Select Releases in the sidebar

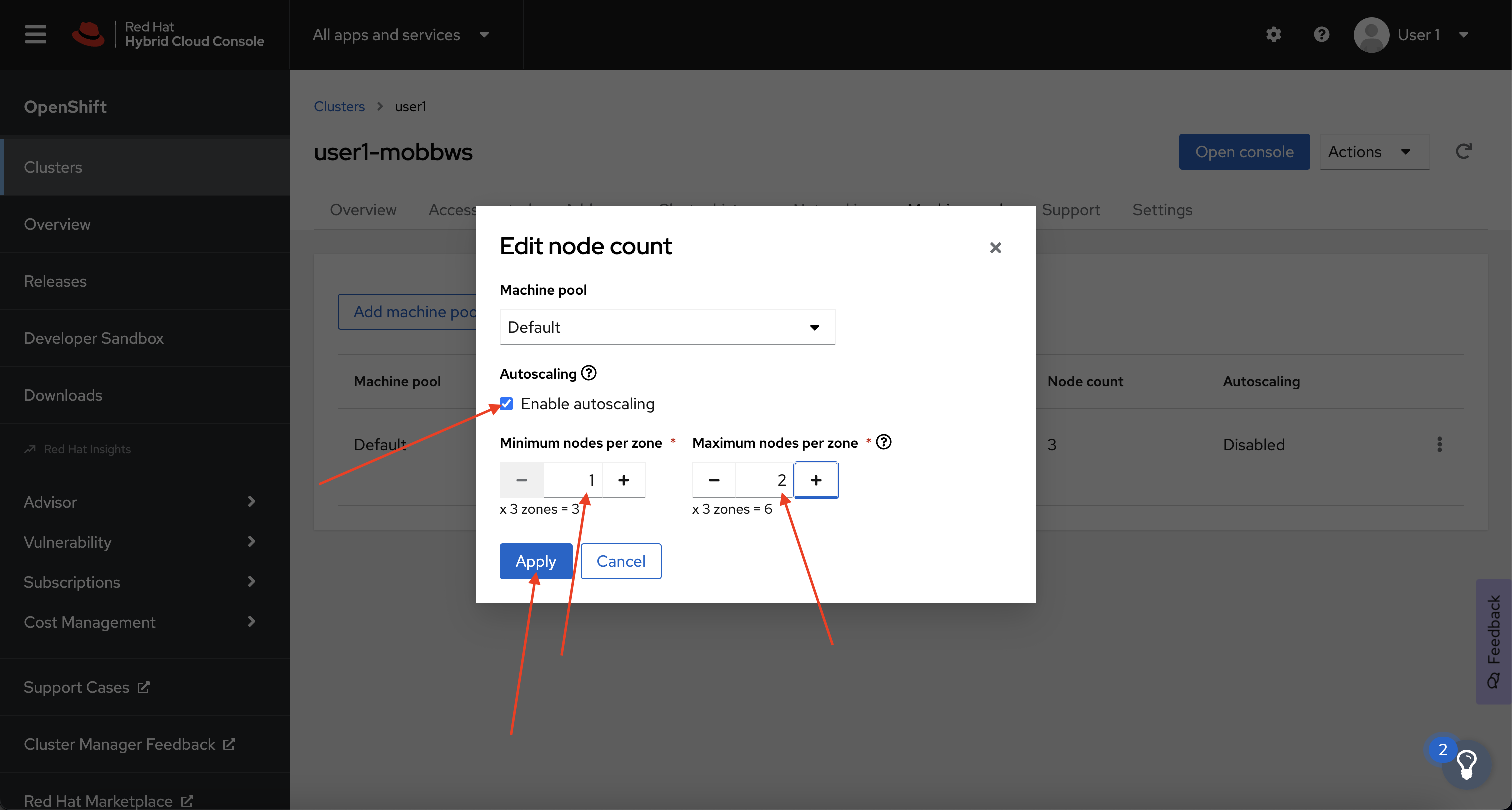pyautogui.click(x=145, y=281)
